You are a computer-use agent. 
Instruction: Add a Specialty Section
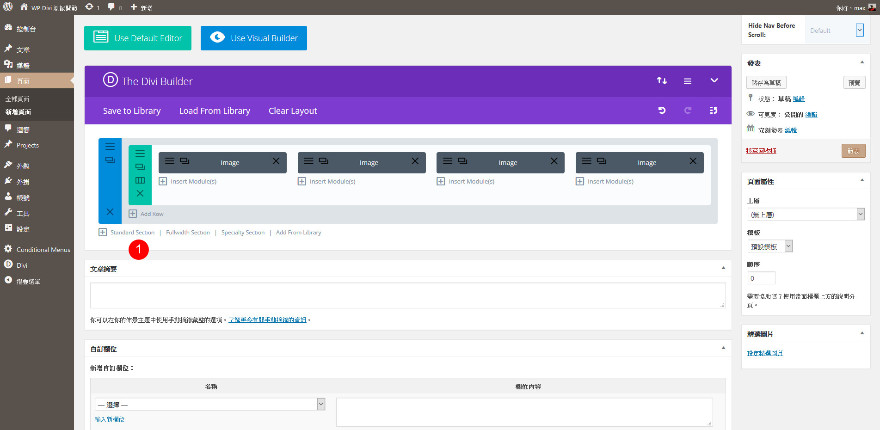click(242, 232)
